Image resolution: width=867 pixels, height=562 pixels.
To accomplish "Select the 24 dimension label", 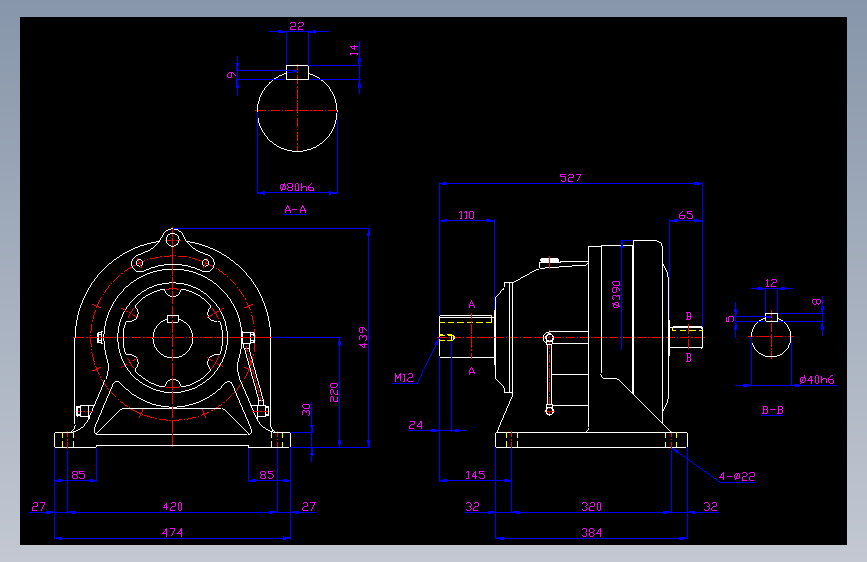I will tap(416, 424).
